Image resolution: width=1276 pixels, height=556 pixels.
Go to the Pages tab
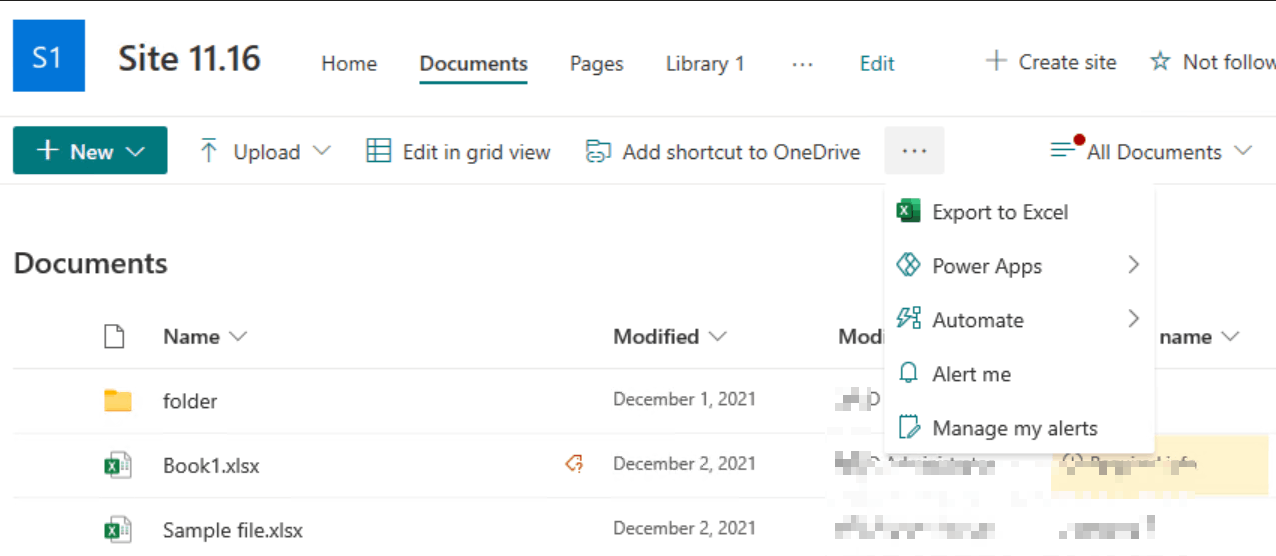tap(597, 63)
